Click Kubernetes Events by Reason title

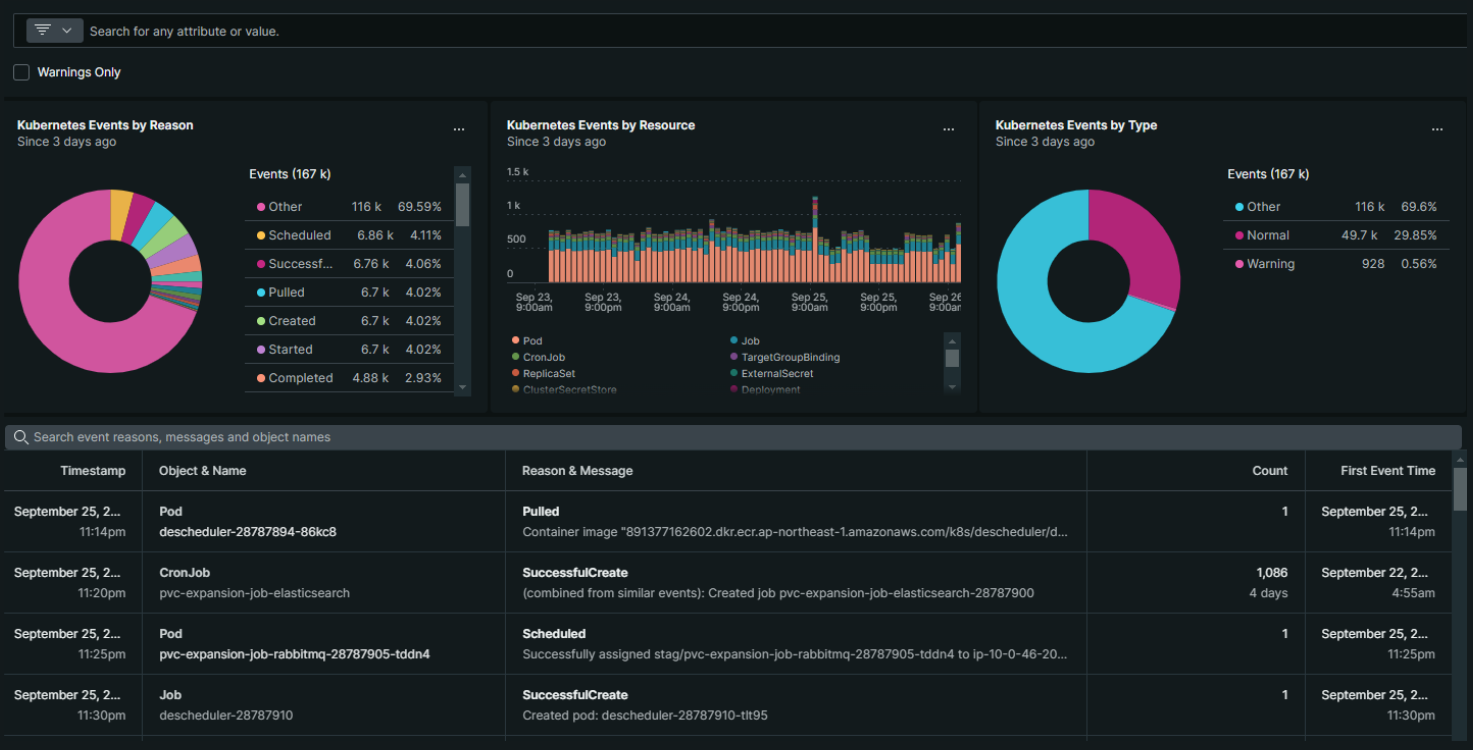(105, 125)
